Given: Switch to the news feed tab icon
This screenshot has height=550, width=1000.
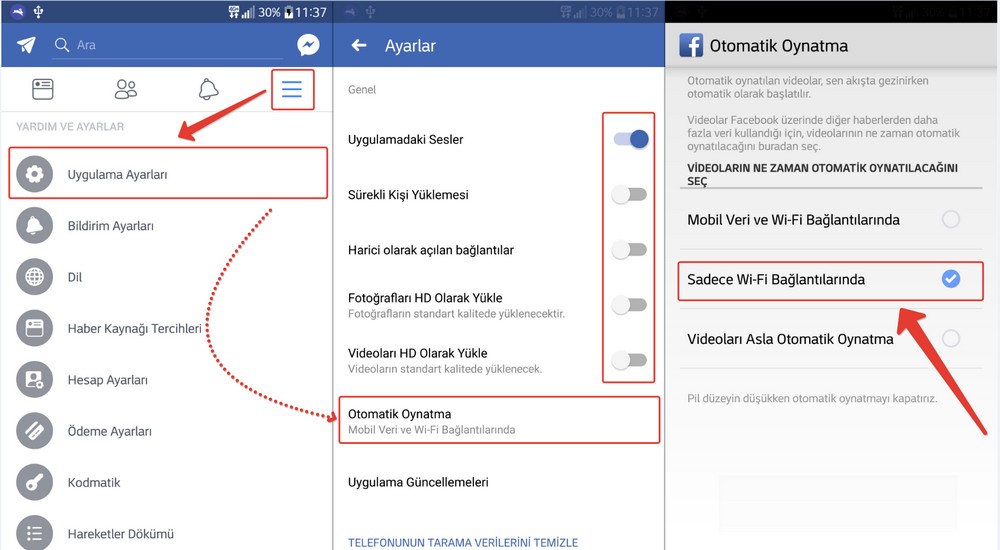Looking at the screenshot, I should coord(44,90).
